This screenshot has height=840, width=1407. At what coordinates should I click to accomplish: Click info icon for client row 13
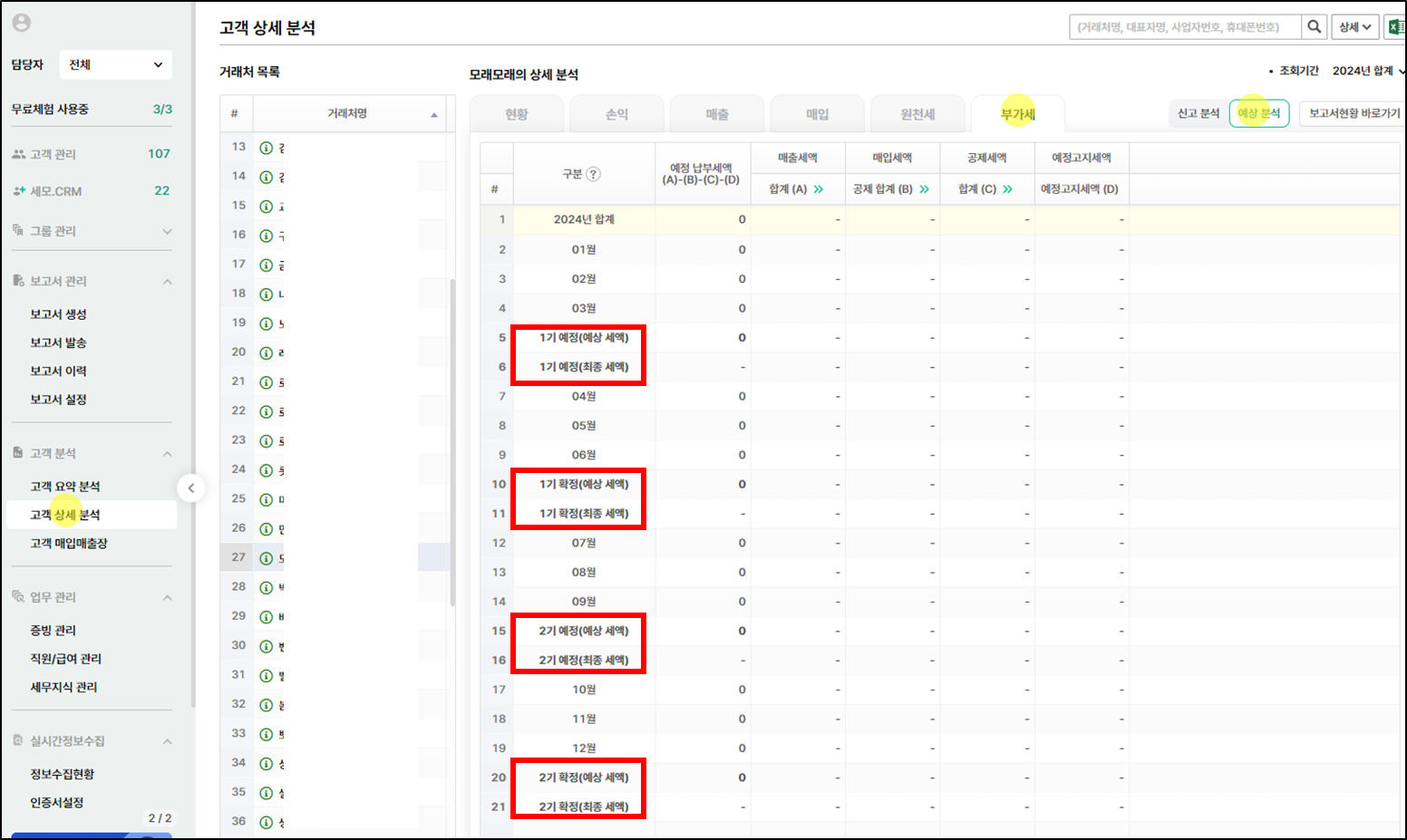(267, 148)
